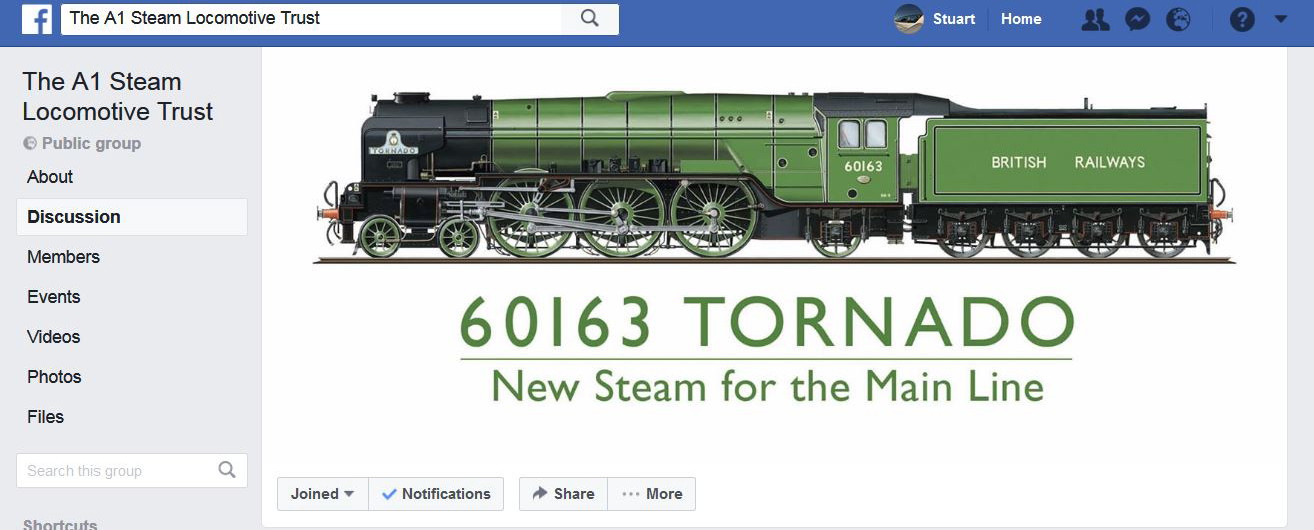This screenshot has height=530, width=1314.
Task: Click the Facebook logo icon
Action: click(x=37, y=19)
